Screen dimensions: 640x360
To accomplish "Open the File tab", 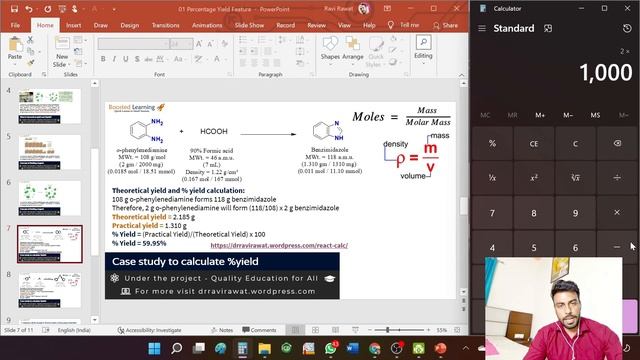I will pos(15,25).
